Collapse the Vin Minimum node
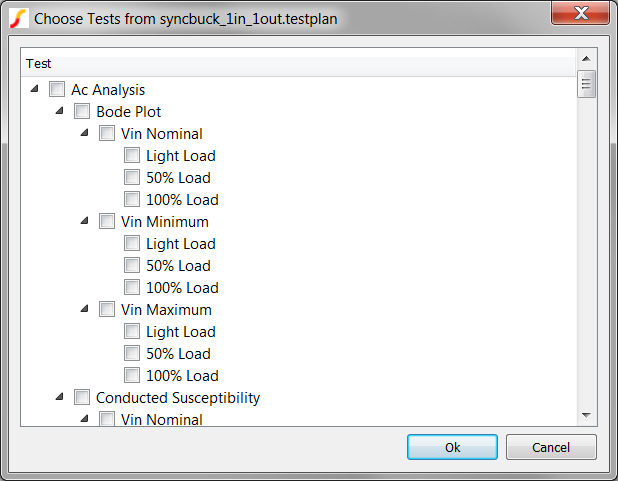Viewport: 618px width, 481px height. click(x=85, y=221)
